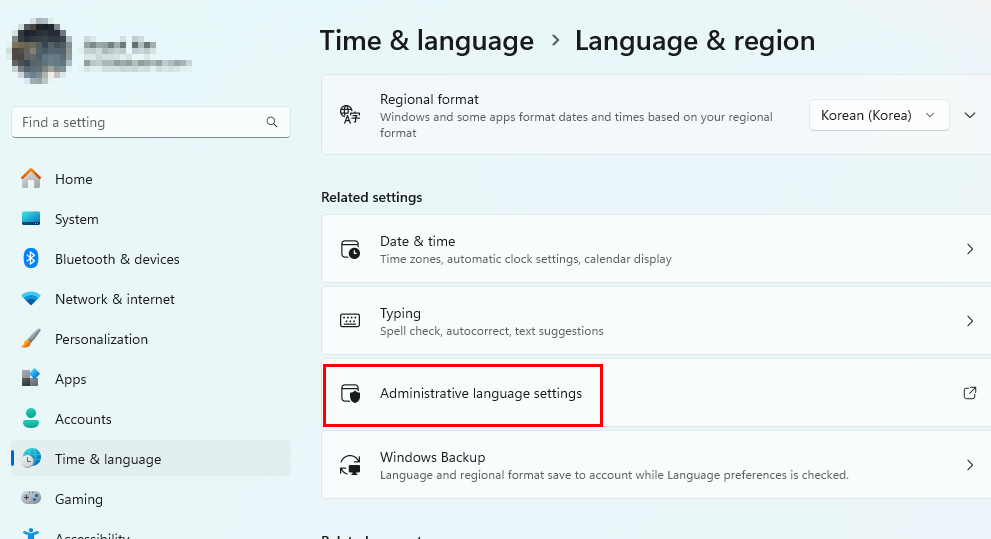This screenshot has width=991, height=539.
Task: Click the user profile avatar
Action: tap(39, 51)
